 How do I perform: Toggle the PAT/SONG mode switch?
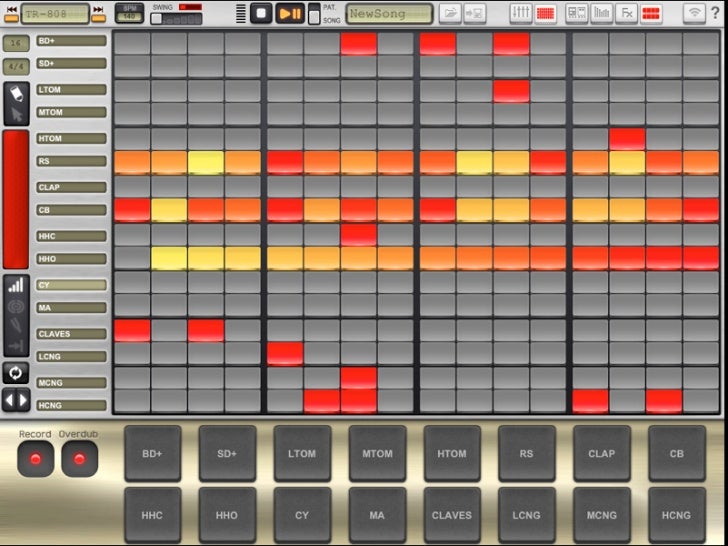tap(314, 13)
